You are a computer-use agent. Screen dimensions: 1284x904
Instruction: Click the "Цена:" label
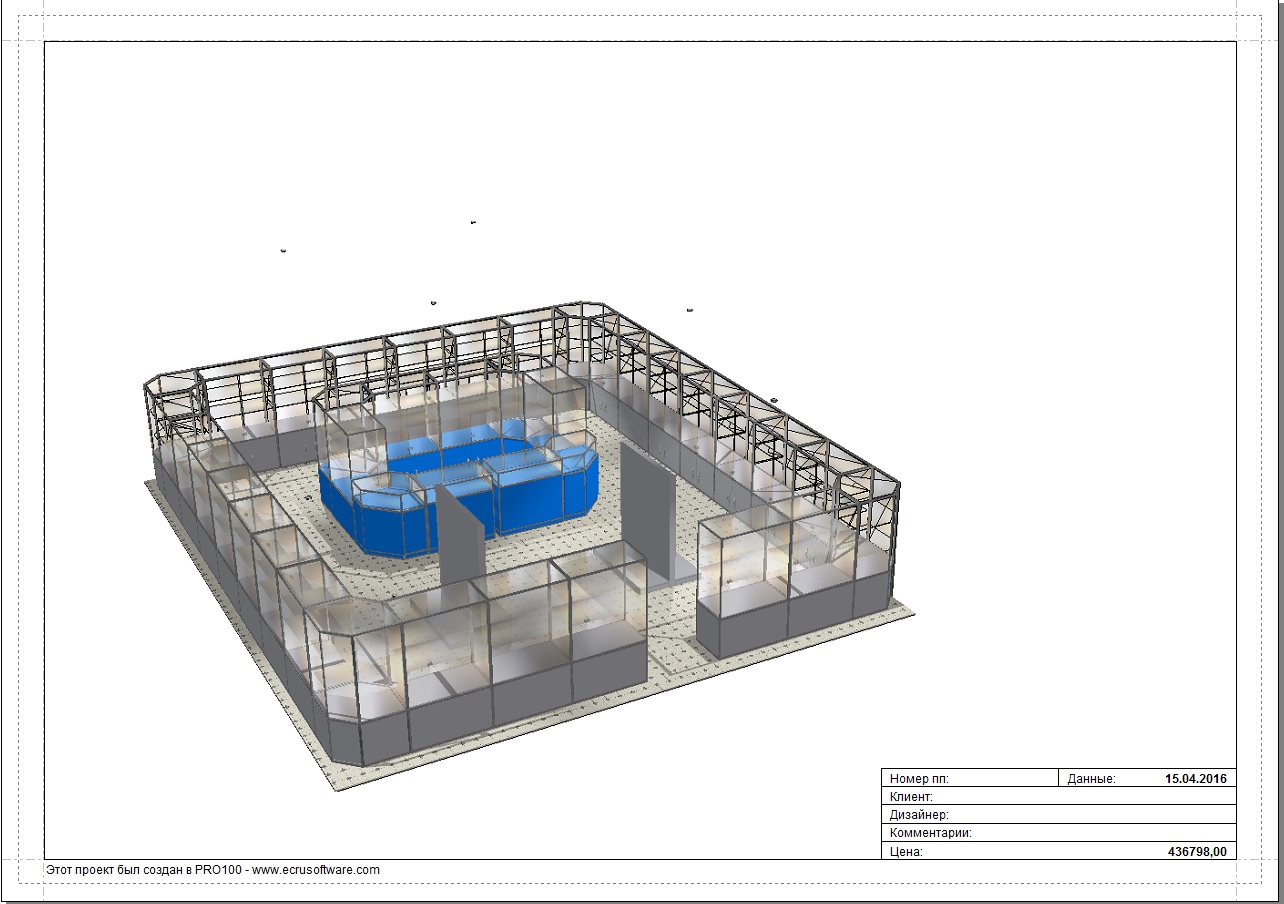pyautogui.click(x=906, y=852)
